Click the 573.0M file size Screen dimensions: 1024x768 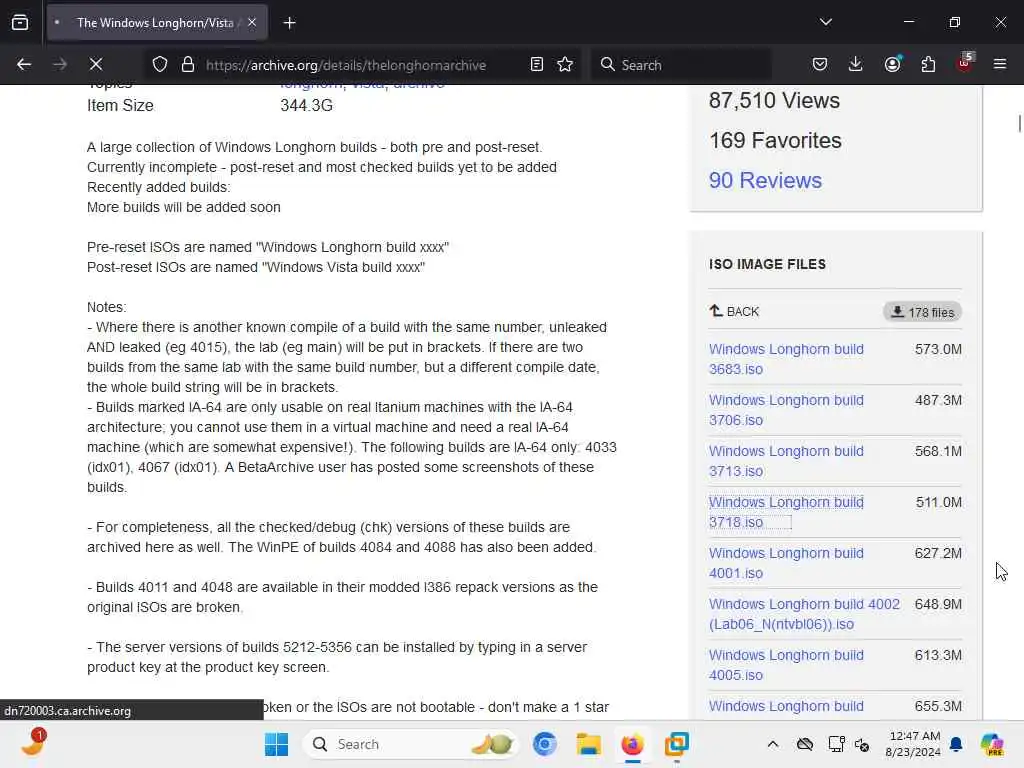pos(938,349)
